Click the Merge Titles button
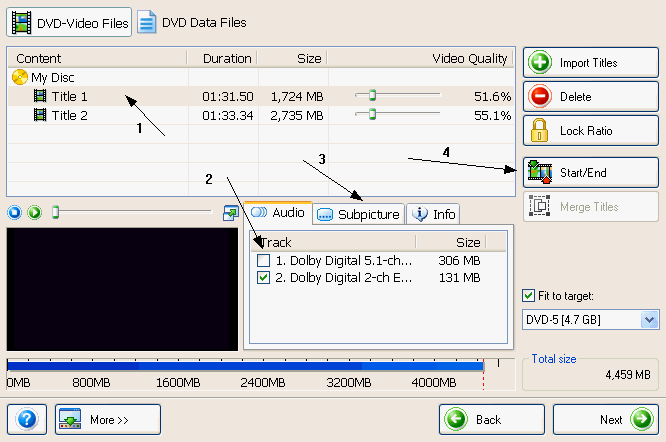 point(590,206)
